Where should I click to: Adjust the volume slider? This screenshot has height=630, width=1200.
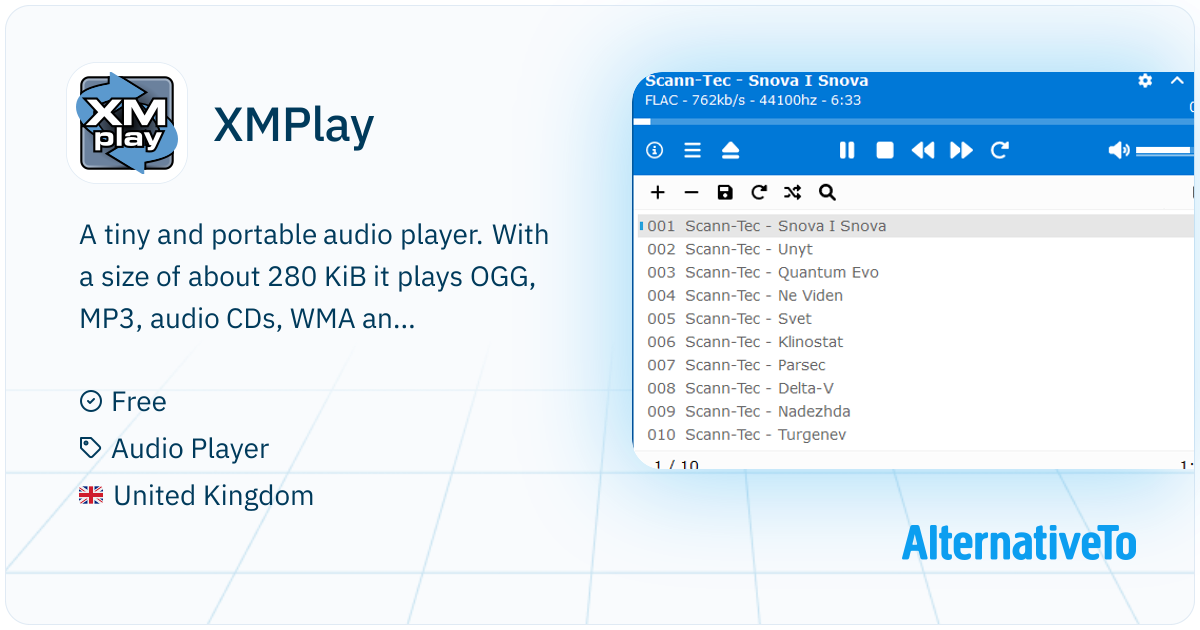[x=1165, y=150]
